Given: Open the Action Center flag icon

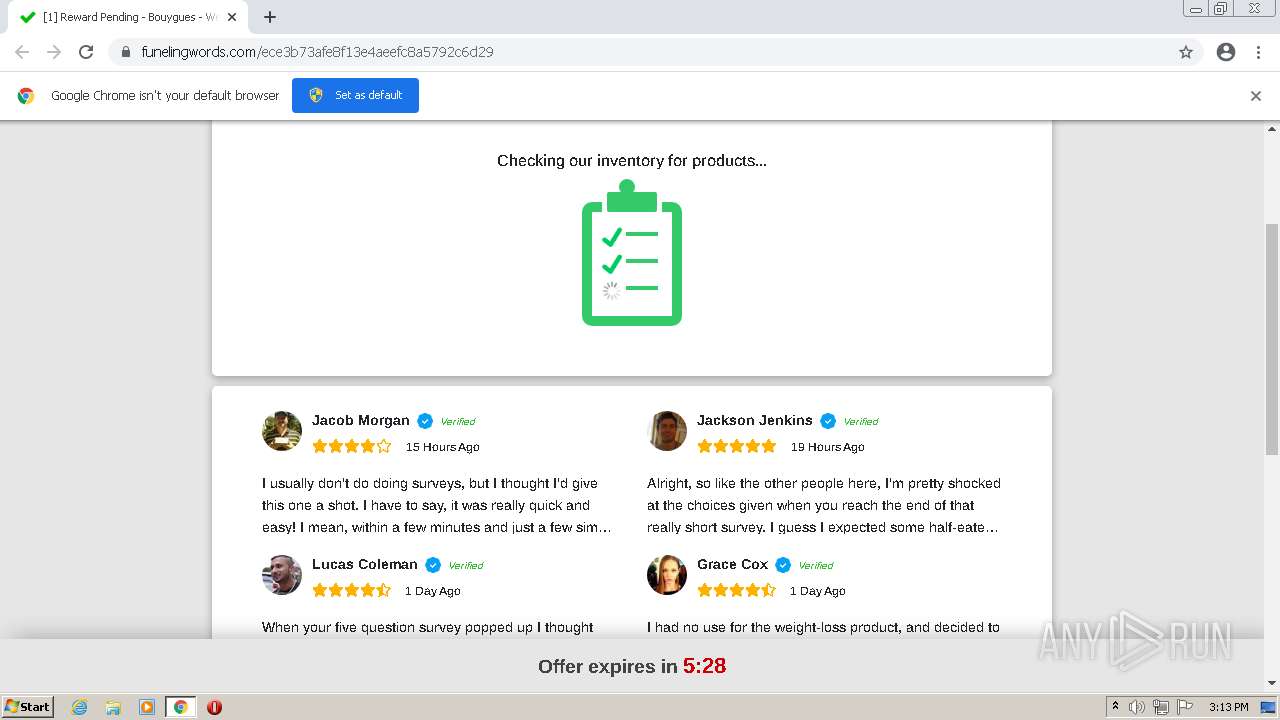Looking at the screenshot, I should [x=1184, y=707].
